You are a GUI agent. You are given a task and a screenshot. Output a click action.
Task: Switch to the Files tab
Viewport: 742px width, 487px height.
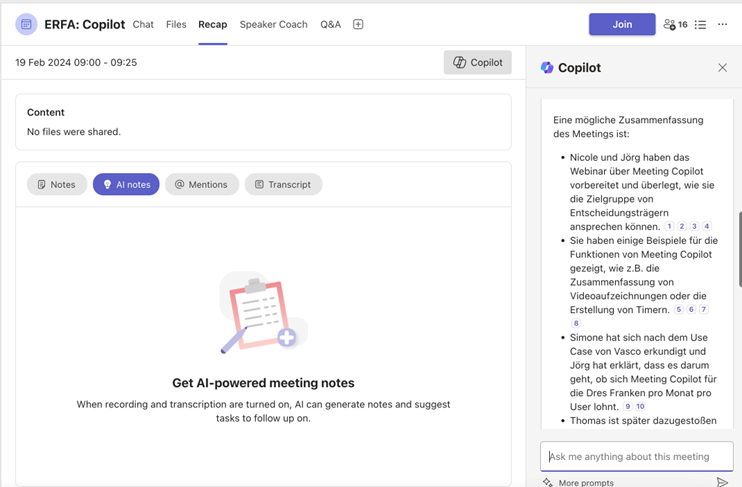point(176,24)
